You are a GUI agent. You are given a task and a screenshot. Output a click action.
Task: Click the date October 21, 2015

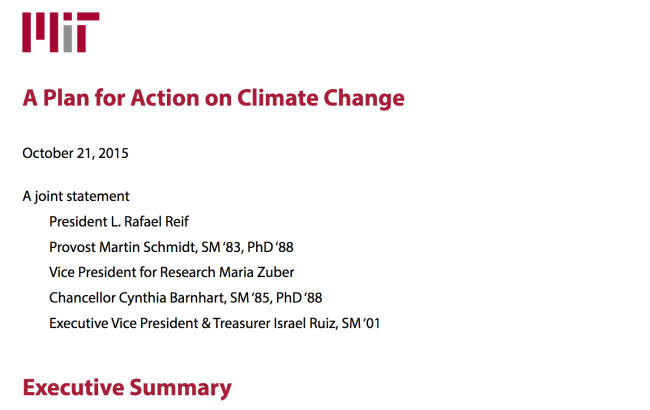(x=75, y=153)
